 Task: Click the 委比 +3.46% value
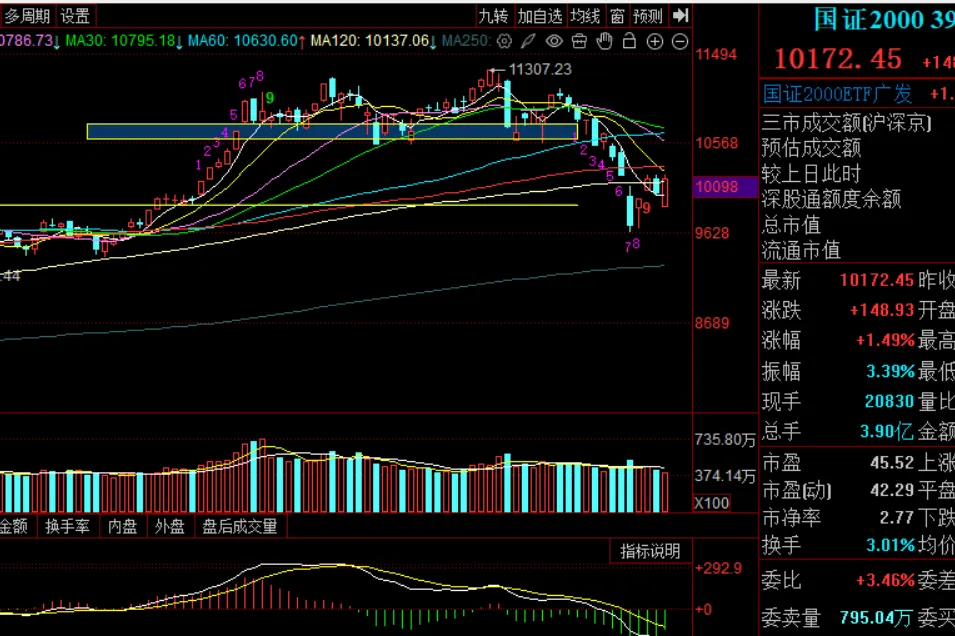[886, 580]
